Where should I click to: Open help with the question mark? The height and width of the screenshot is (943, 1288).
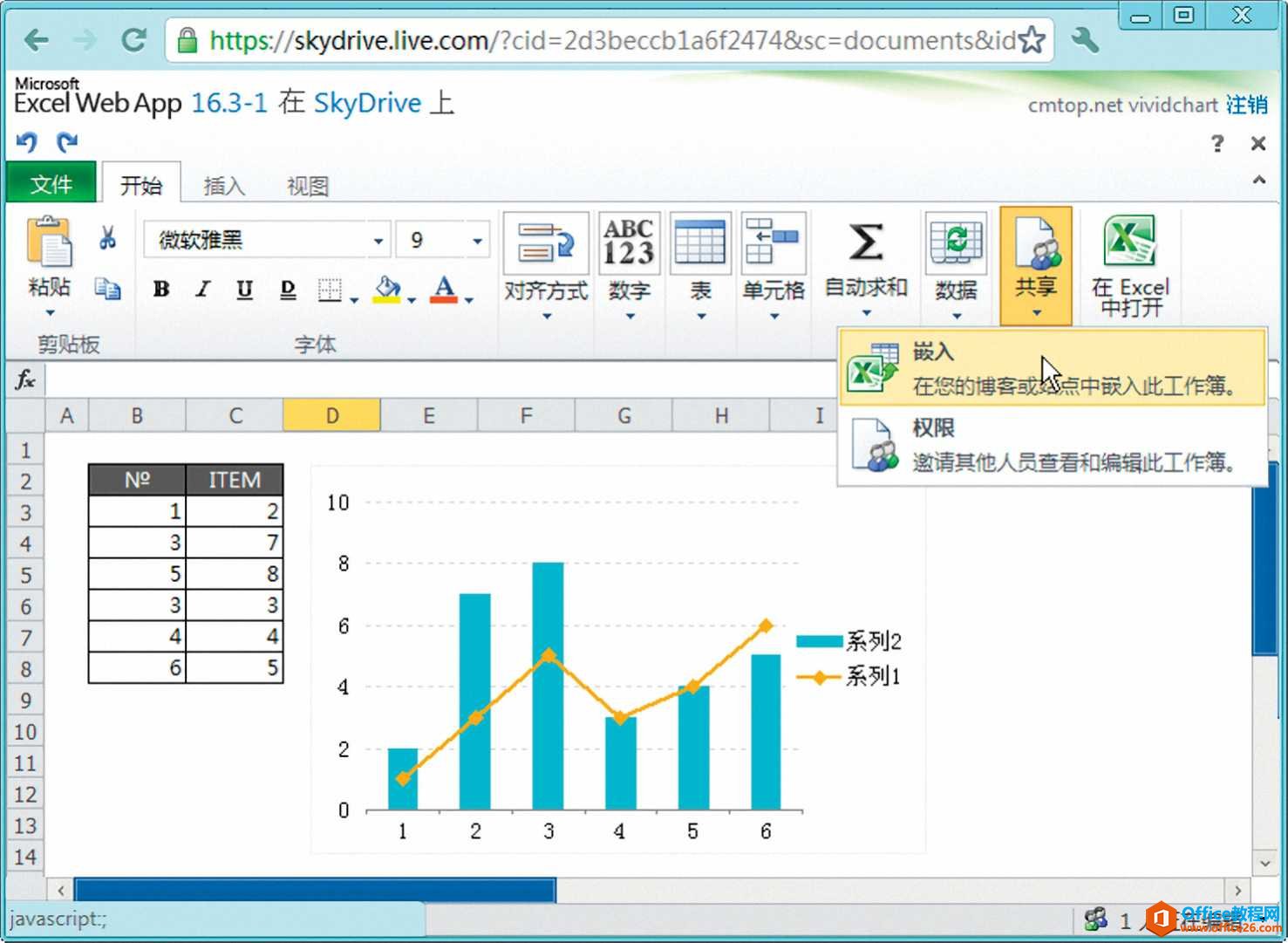click(1217, 144)
